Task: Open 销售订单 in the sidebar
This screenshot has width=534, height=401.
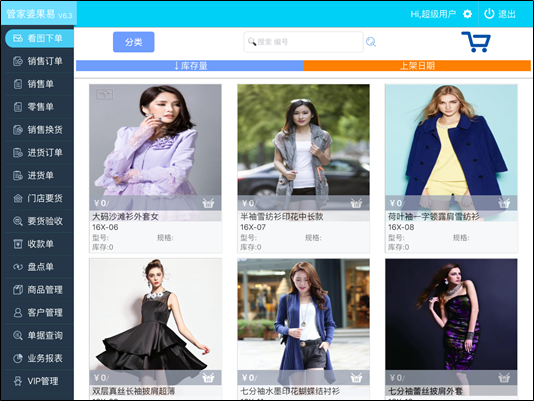Action: click(x=40, y=61)
